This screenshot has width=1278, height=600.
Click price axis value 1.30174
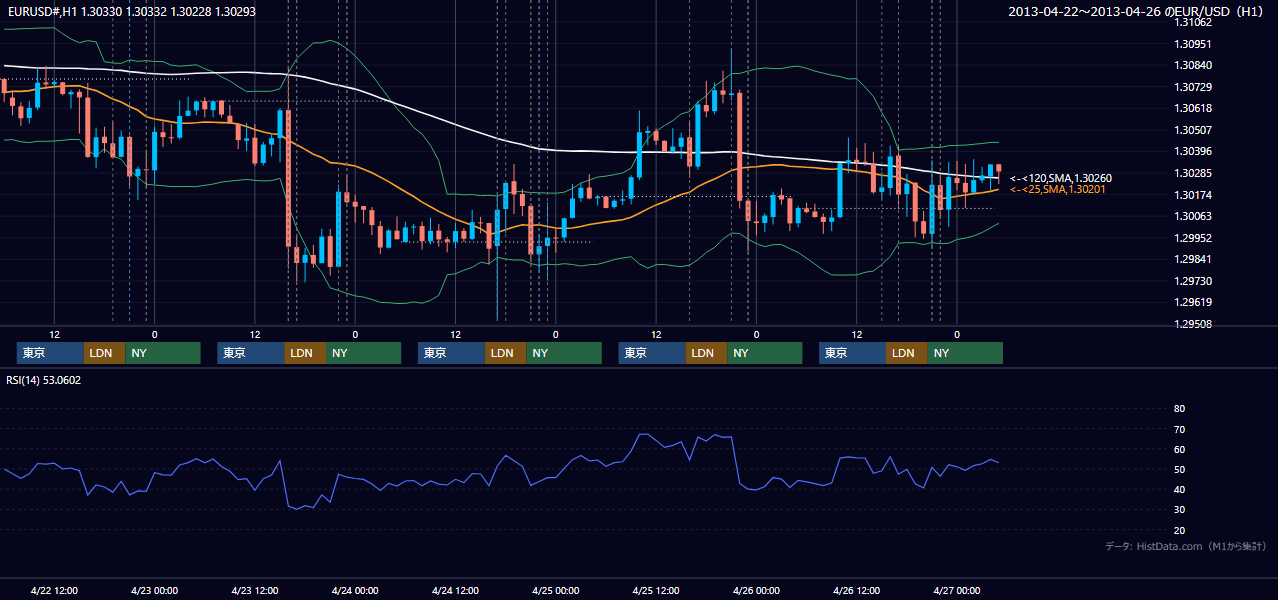1193,195
